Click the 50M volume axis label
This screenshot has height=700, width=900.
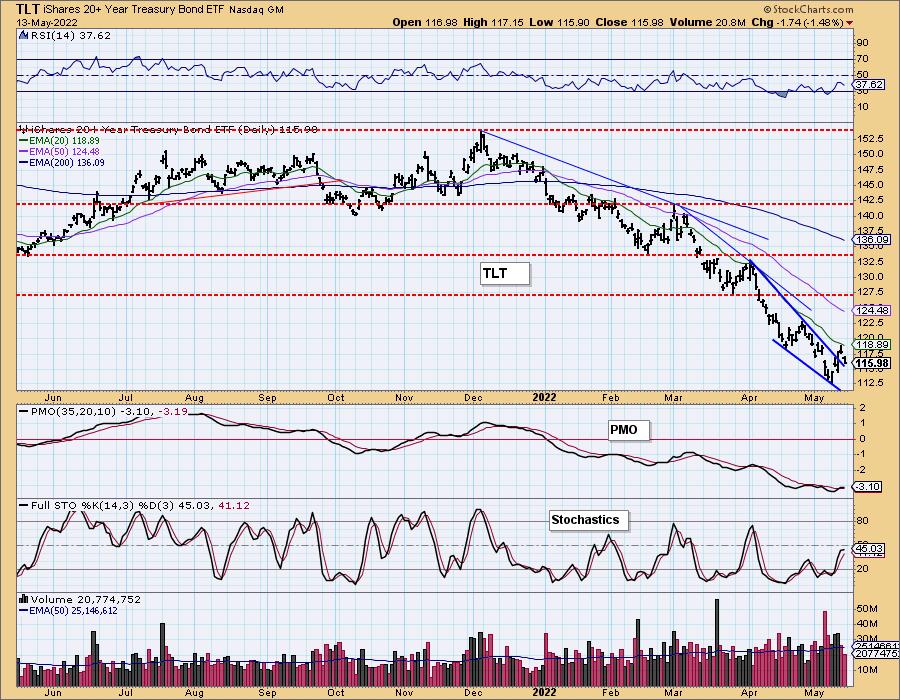pyautogui.click(x=867, y=609)
